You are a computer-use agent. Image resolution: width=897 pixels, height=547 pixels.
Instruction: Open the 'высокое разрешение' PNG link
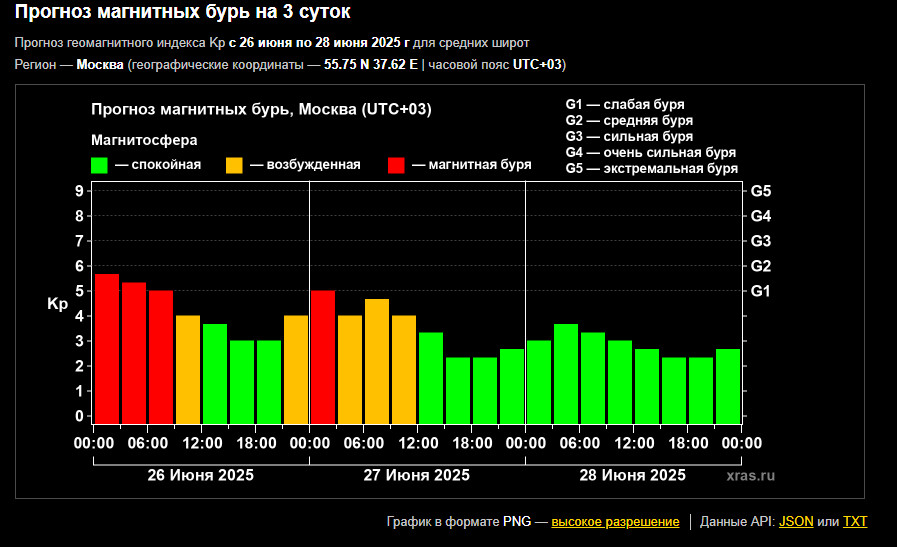pyautogui.click(x=615, y=522)
